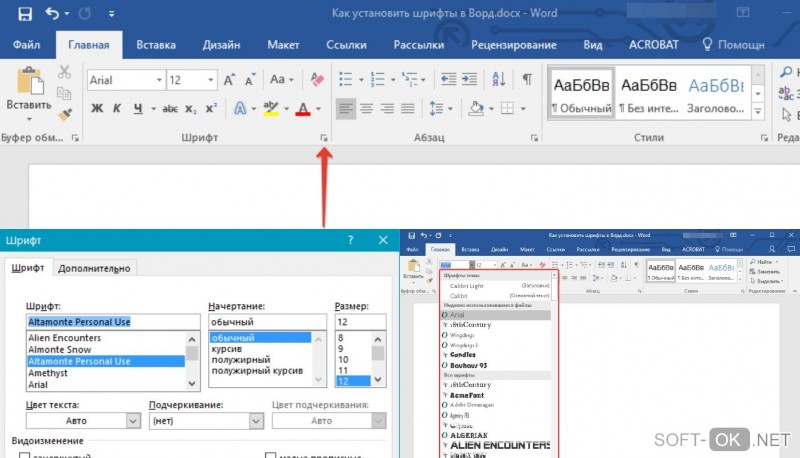Switch to the Дизайн tab in the large ribbon
The height and width of the screenshot is (458, 800).
(x=221, y=45)
